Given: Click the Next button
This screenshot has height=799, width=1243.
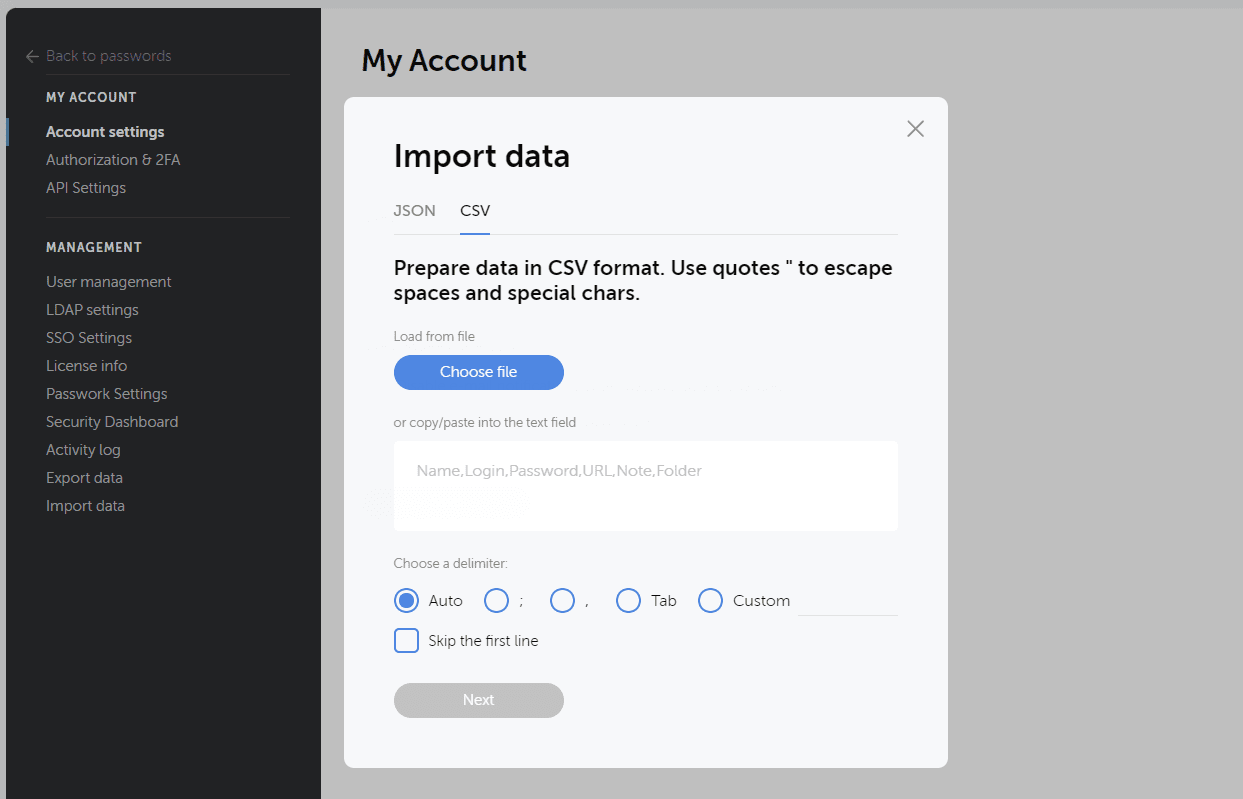Looking at the screenshot, I should tap(478, 700).
